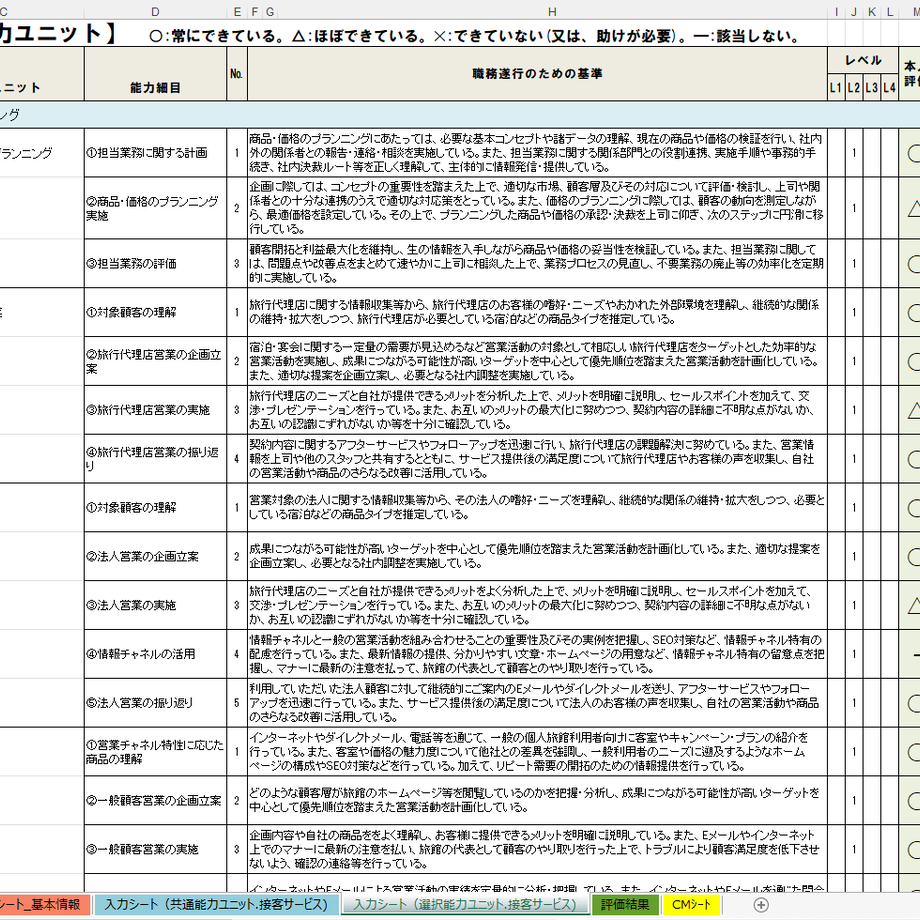The height and width of the screenshot is (920, 920).
Task: Add a new sheet with the plus button
Action: (760, 905)
